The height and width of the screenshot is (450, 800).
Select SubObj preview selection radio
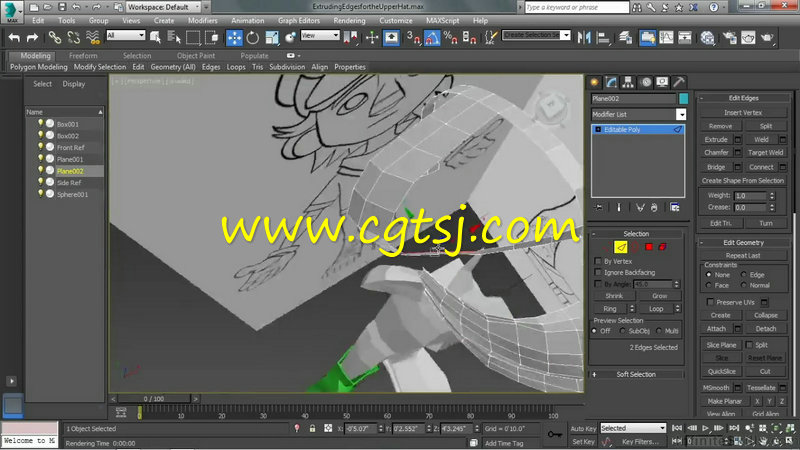tap(622, 331)
